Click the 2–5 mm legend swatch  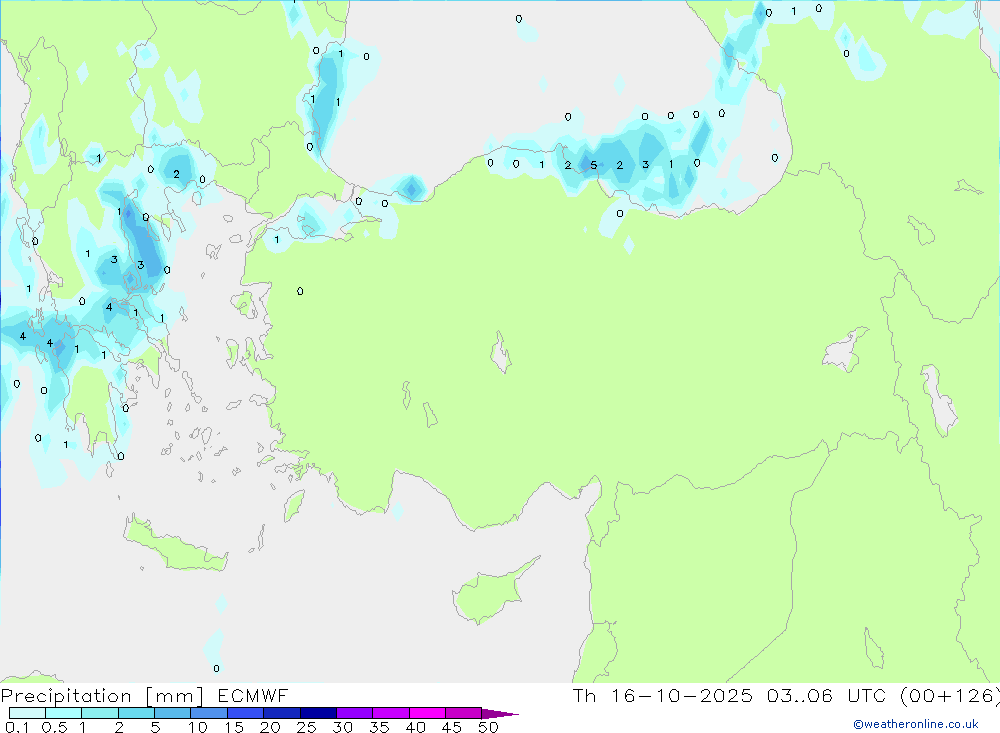coord(136,713)
